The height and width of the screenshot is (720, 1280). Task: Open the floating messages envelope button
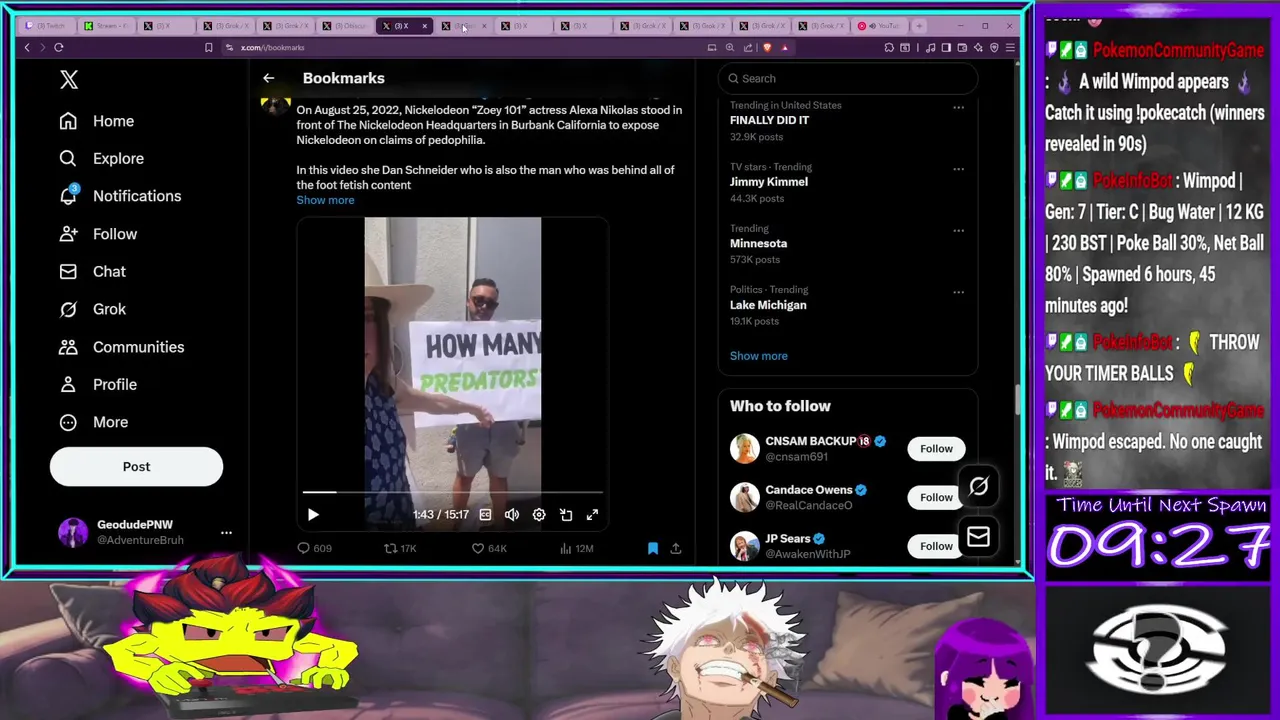[978, 538]
